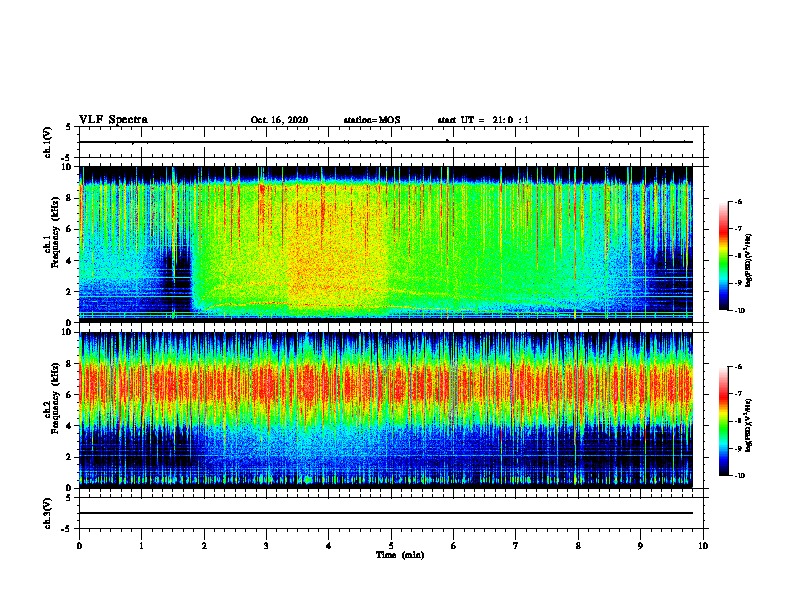Click the time axis tick label '8'
Image resolution: width=792 pixels, height=612 pixels.
pyautogui.click(x=578, y=546)
